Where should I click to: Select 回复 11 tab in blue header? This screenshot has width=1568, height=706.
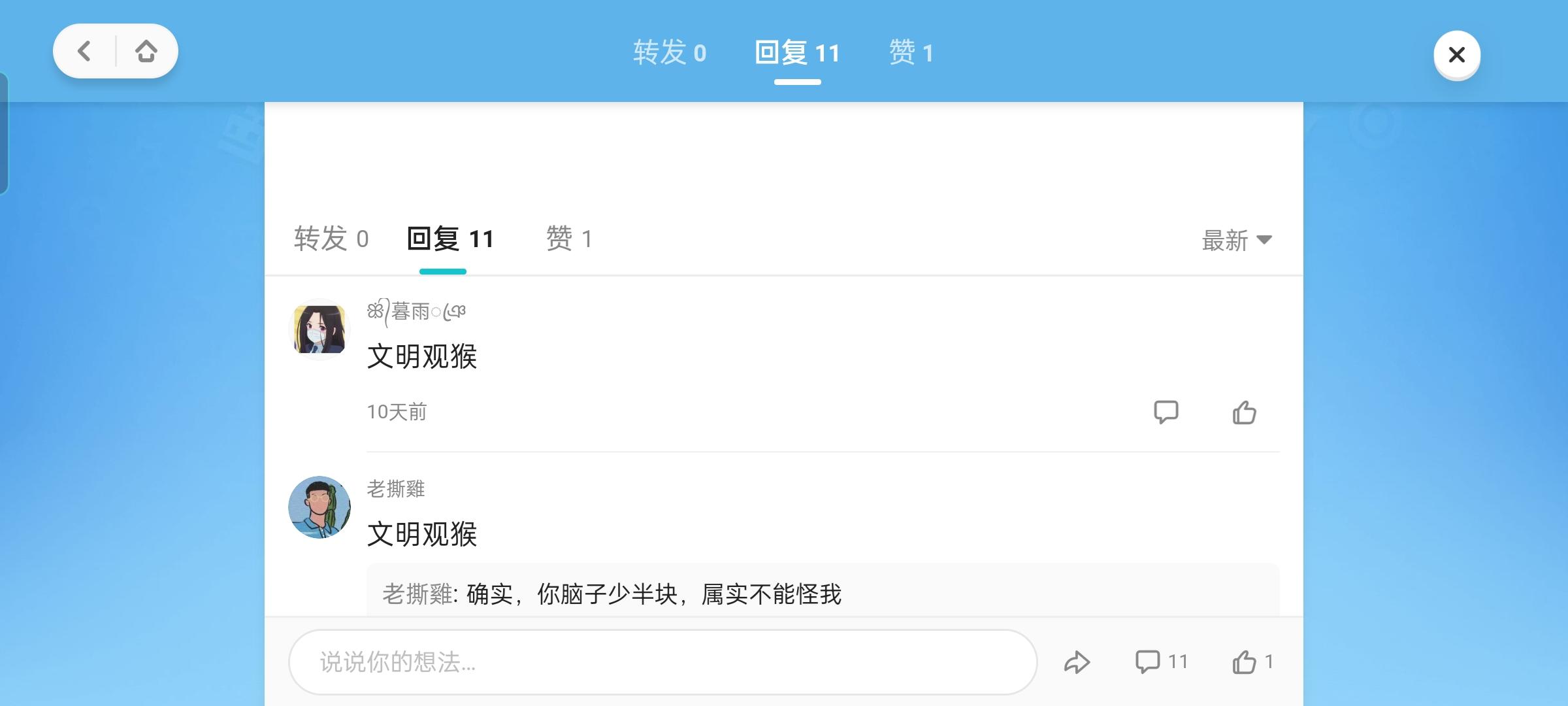(798, 52)
